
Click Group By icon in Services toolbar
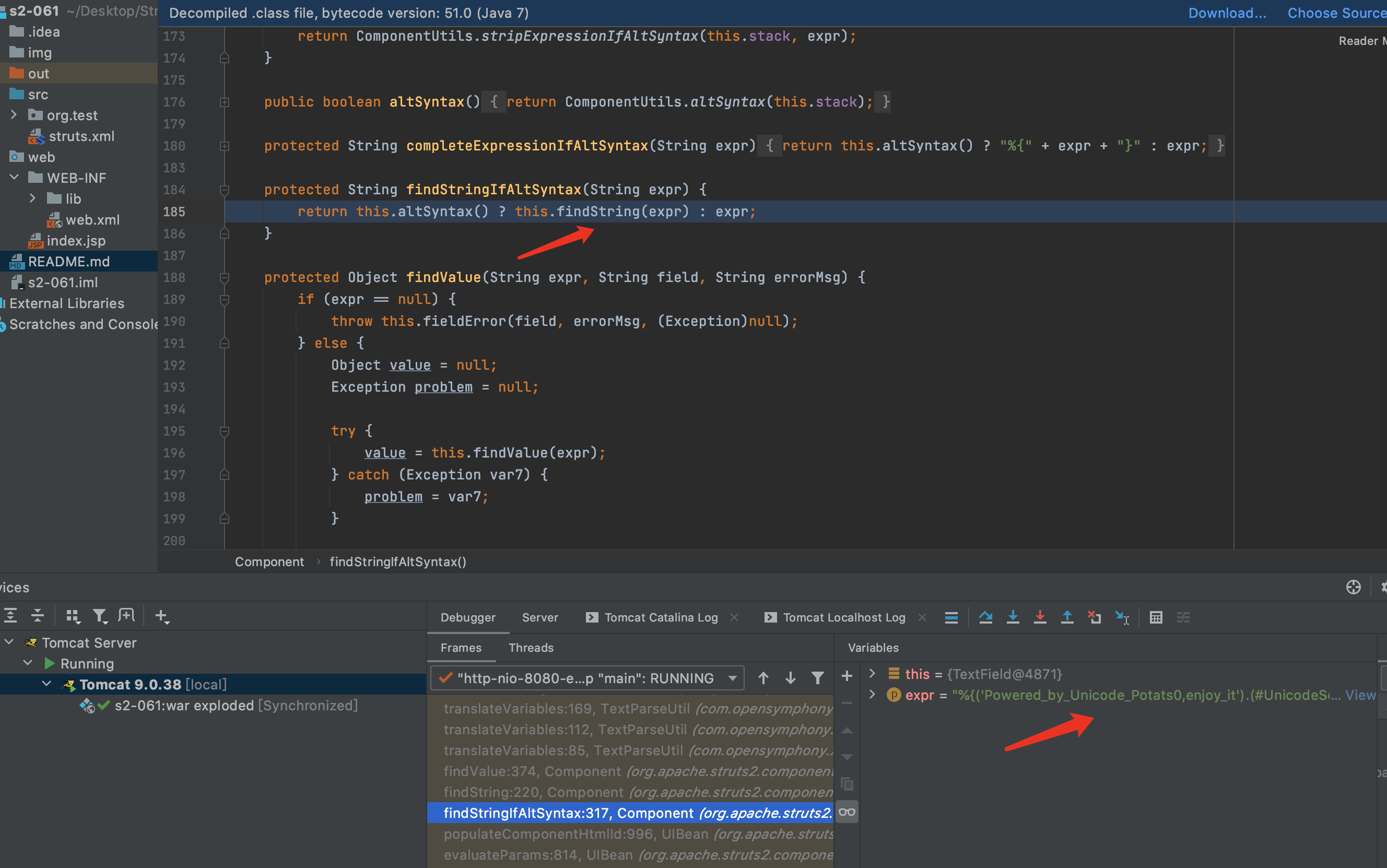73,616
